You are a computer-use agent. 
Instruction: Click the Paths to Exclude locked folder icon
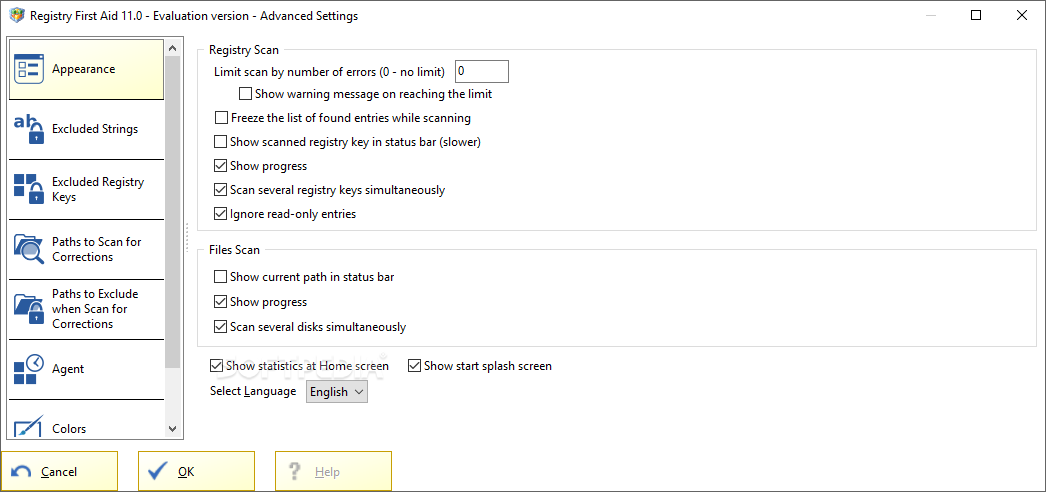click(x=28, y=309)
